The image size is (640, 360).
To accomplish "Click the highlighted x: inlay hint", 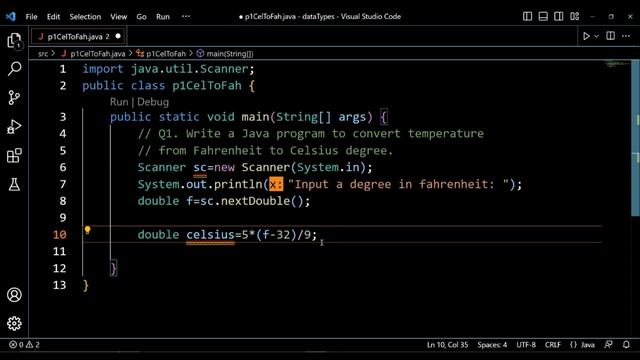I will click(x=276, y=184).
